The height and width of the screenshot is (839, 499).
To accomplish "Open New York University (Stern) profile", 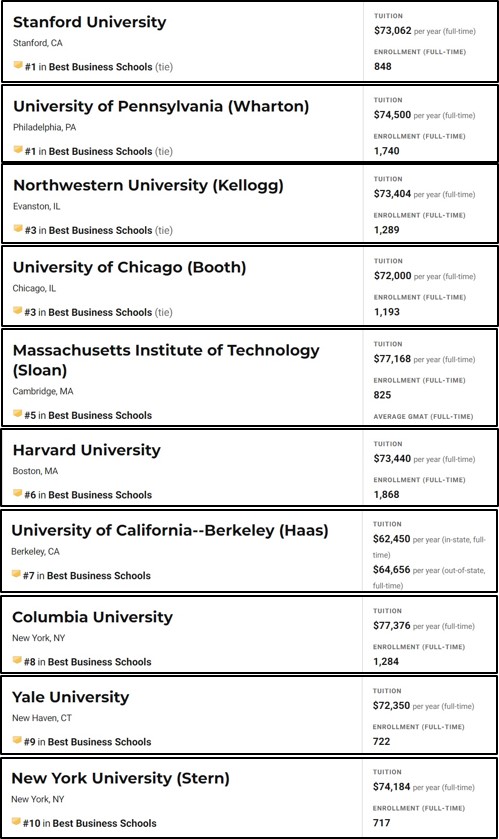I will point(120,779).
